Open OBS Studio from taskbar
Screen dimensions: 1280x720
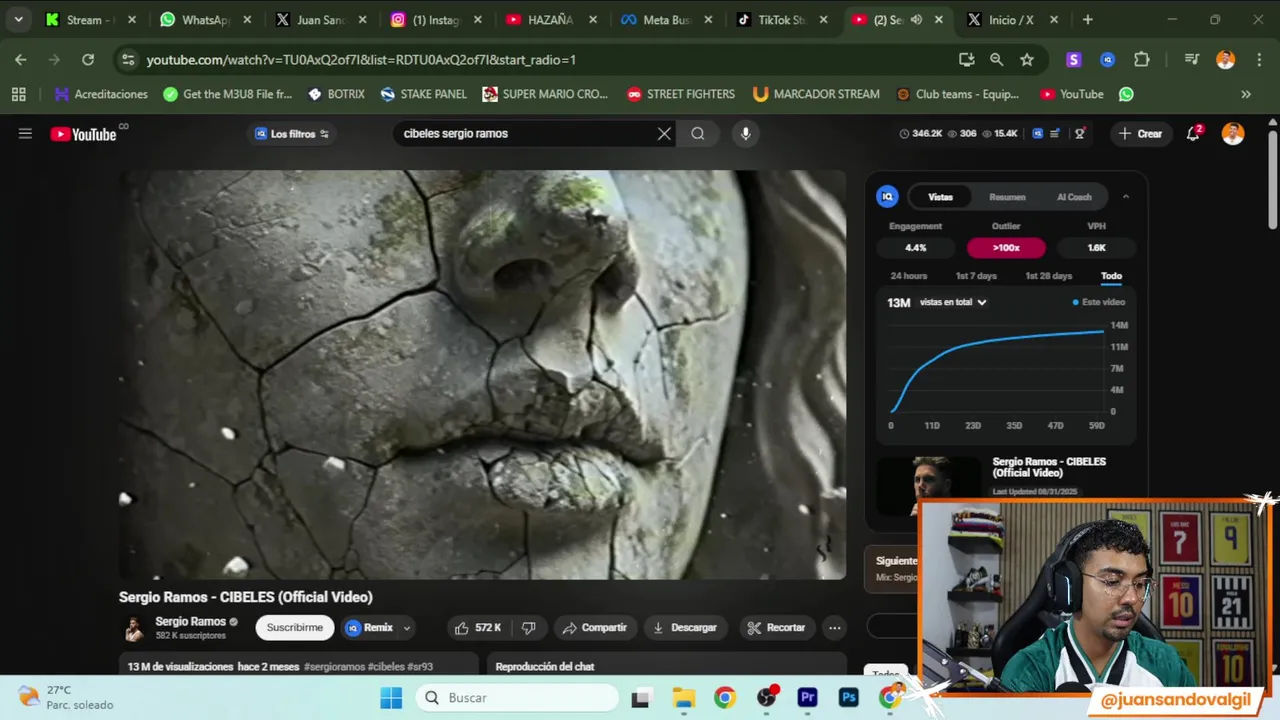766,697
